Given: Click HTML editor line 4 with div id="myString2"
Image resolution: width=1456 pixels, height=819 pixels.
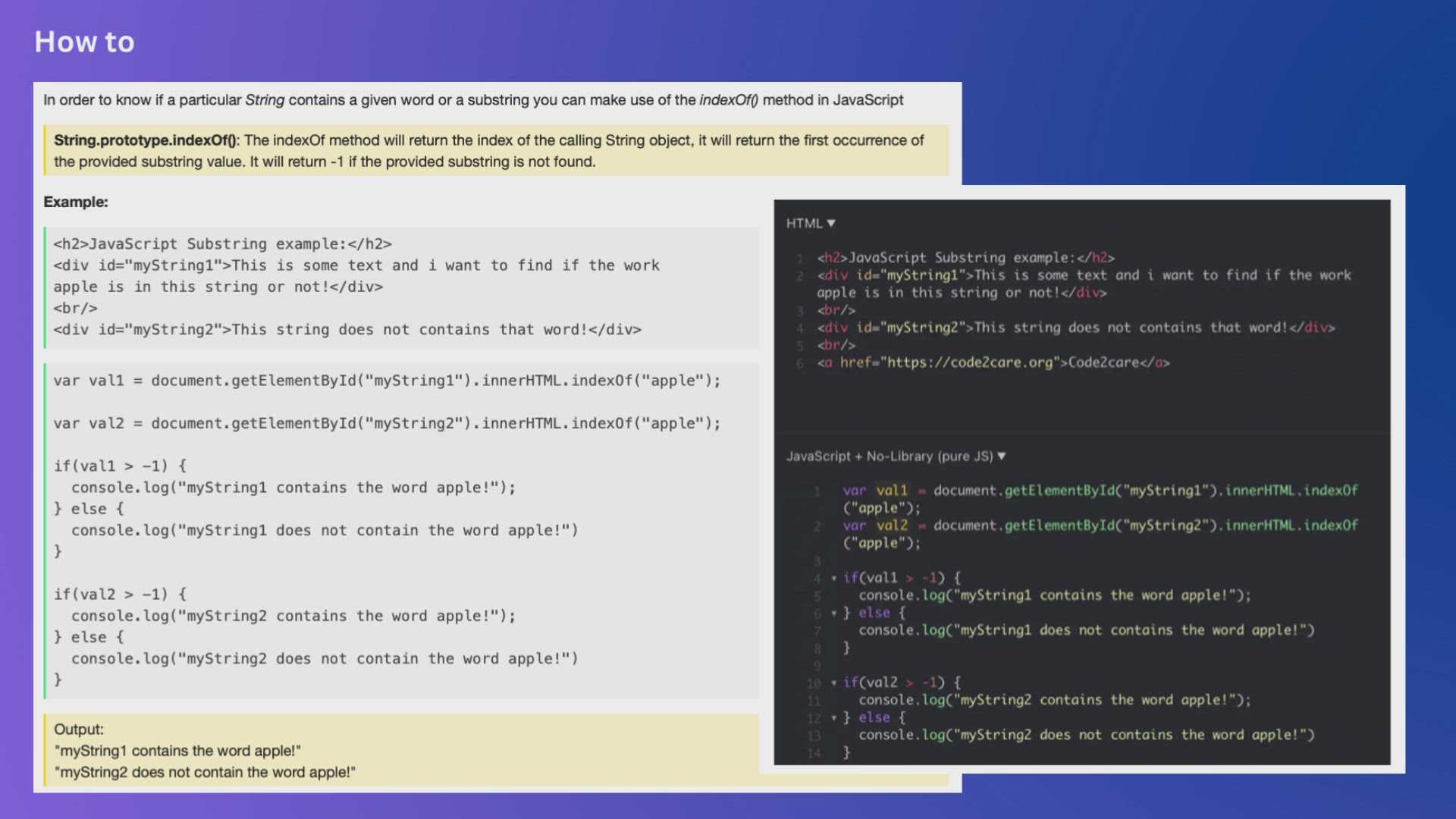Looking at the screenshot, I should point(1076,328).
